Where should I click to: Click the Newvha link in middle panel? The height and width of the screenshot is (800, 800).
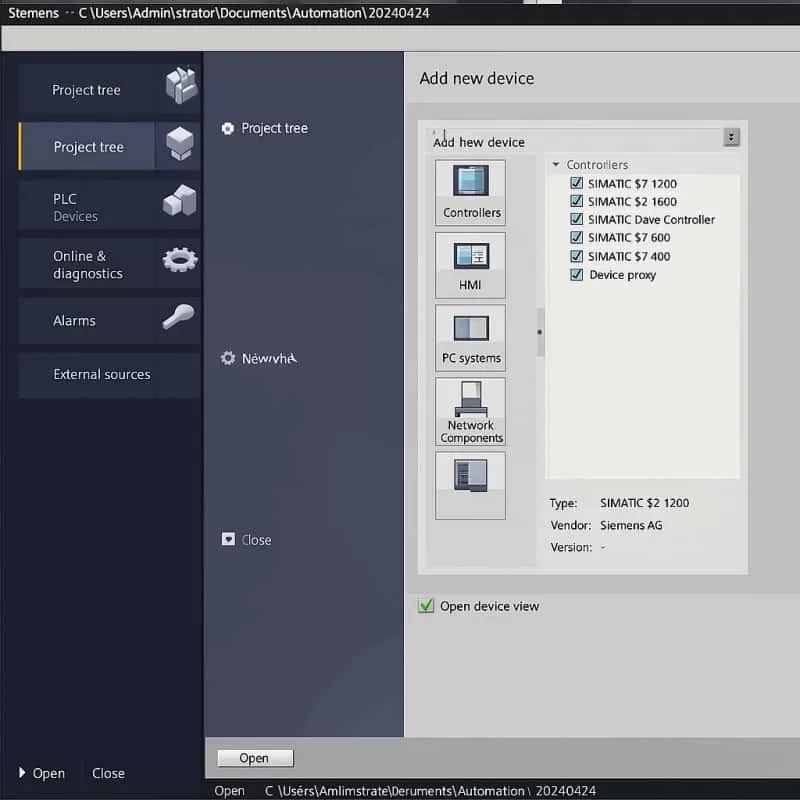tap(269, 359)
